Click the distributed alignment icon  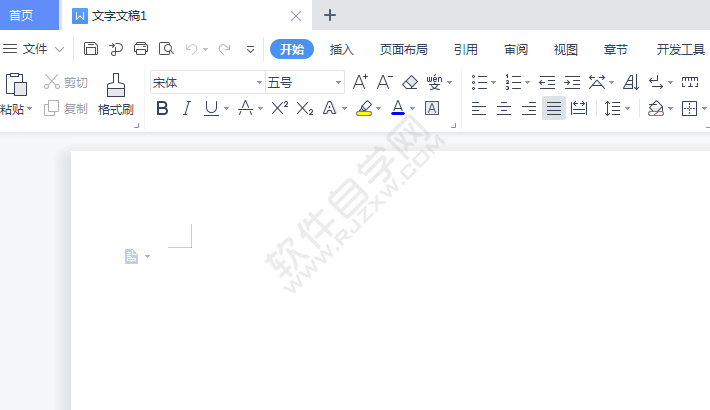579,108
